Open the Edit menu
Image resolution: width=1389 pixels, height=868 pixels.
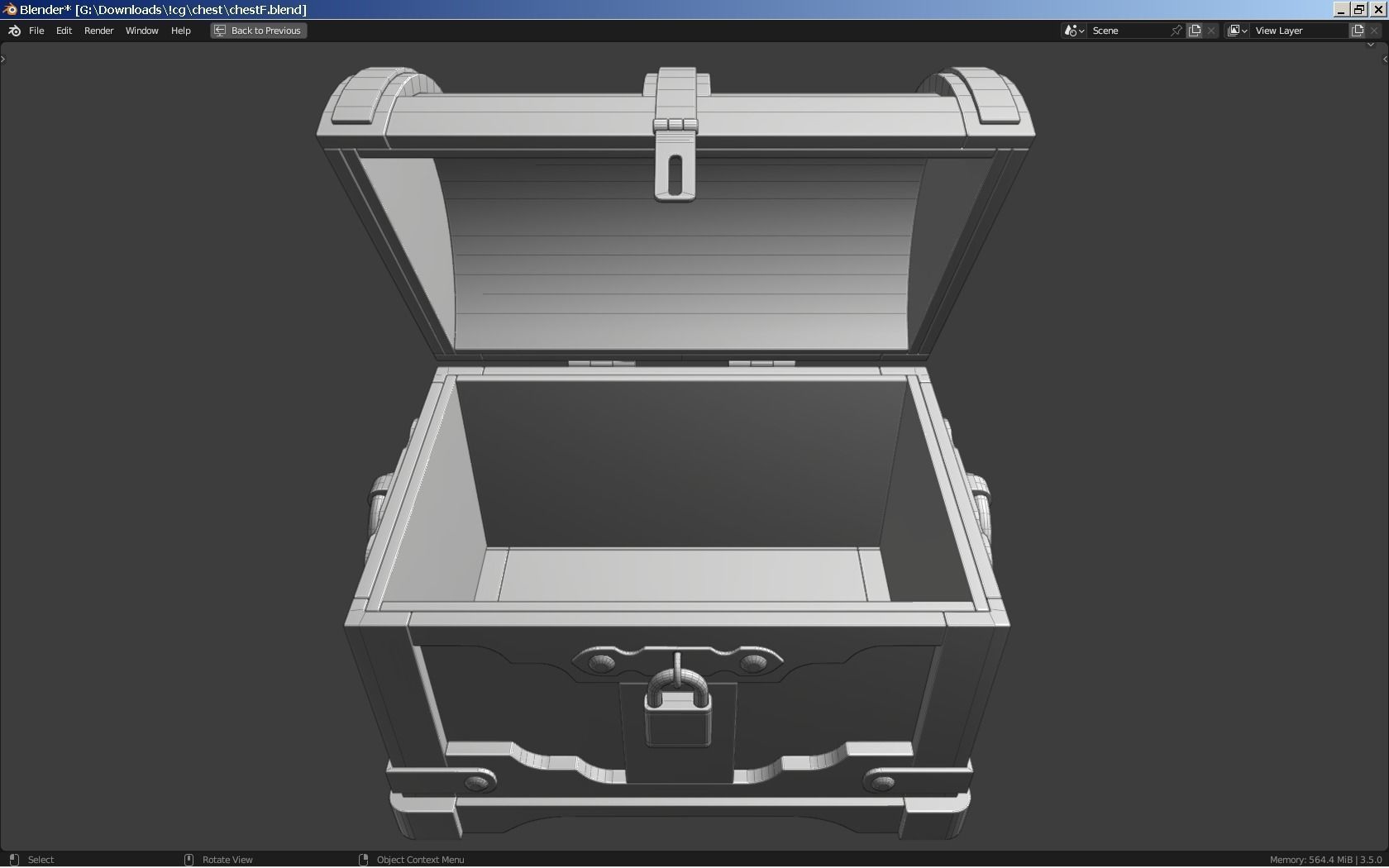click(64, 31)
